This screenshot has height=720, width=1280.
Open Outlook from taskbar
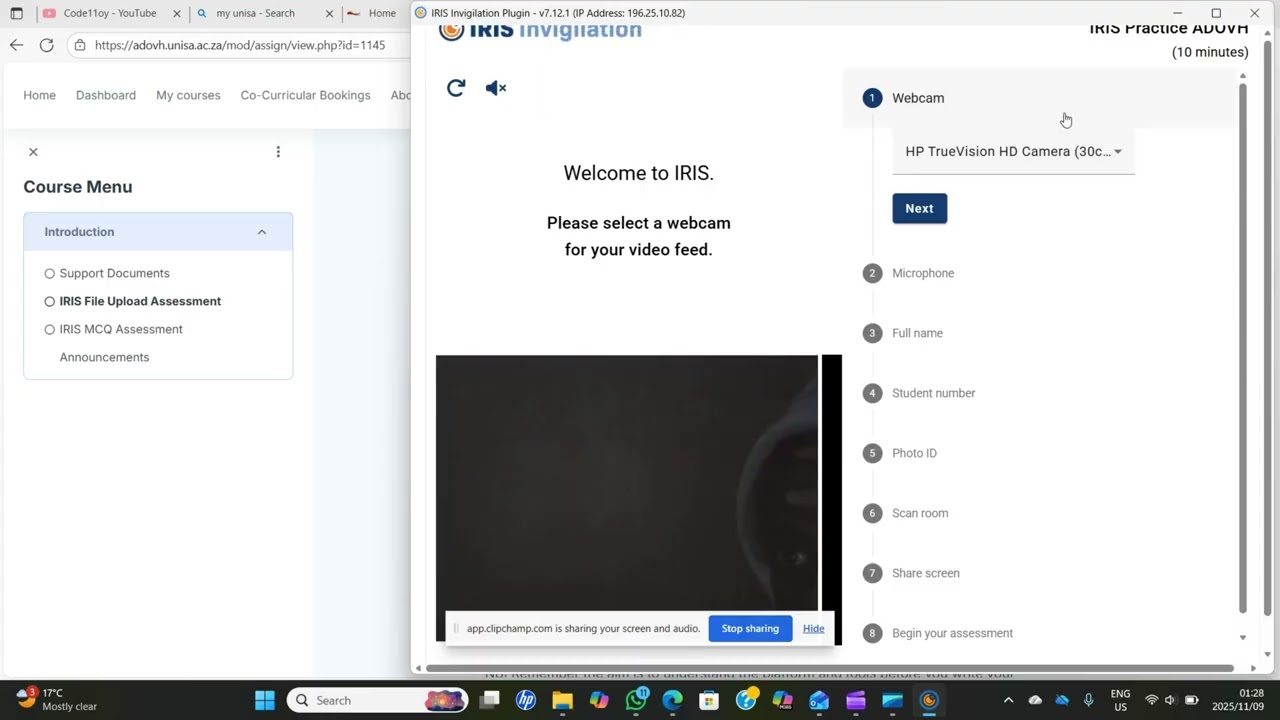(819, 700)
